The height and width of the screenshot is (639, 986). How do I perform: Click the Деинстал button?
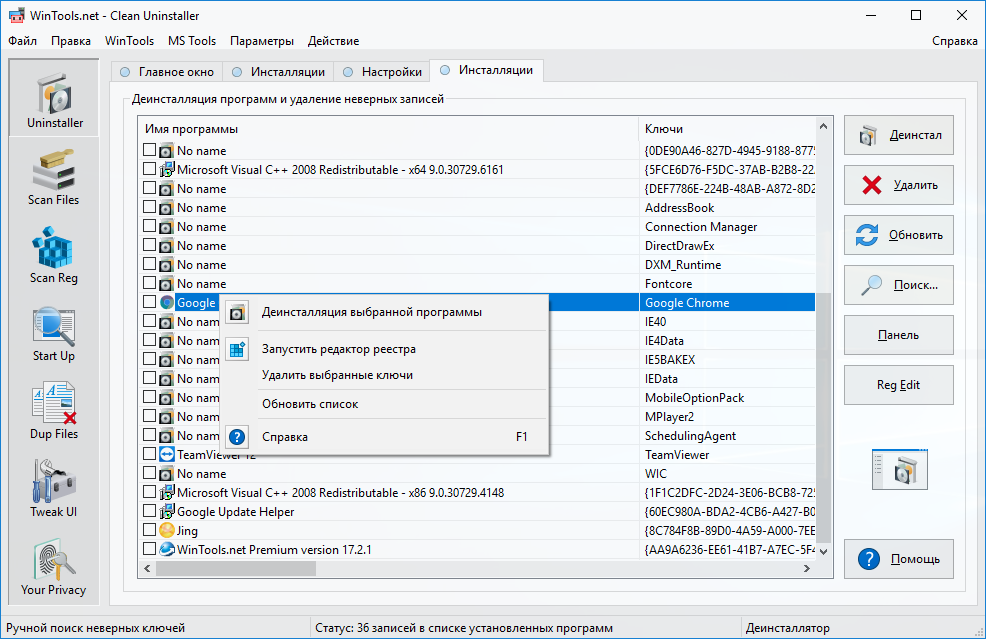pyautogui.click(x=899, y=135)
